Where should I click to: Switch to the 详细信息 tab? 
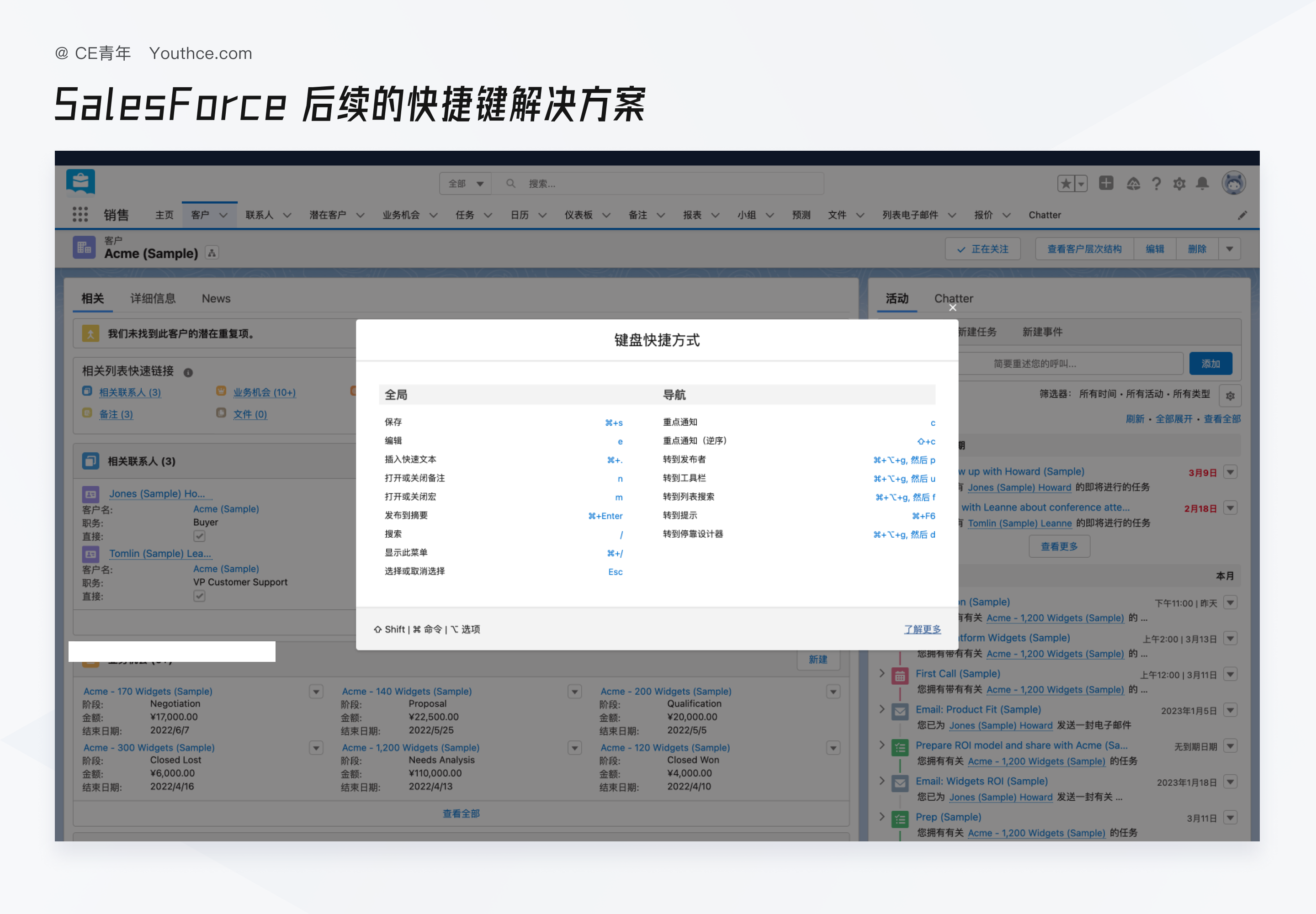tap(153, 298)
